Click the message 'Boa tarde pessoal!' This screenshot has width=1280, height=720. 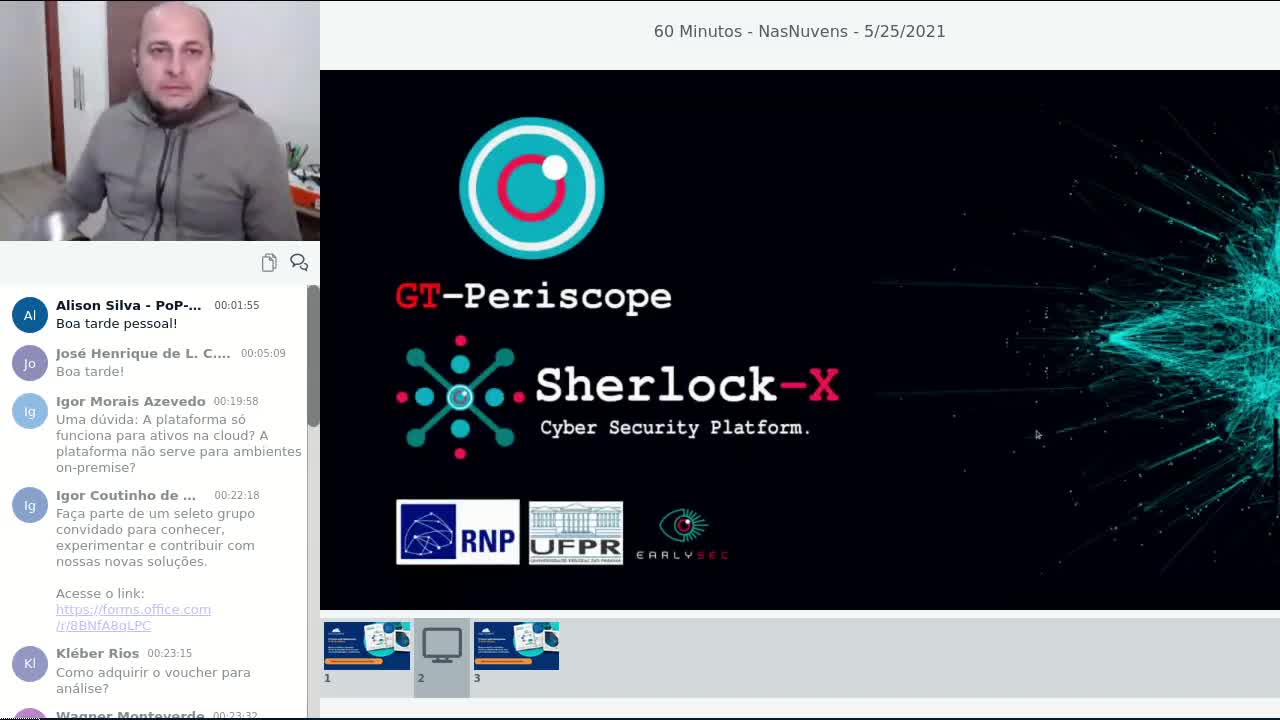tap(116, 323)
